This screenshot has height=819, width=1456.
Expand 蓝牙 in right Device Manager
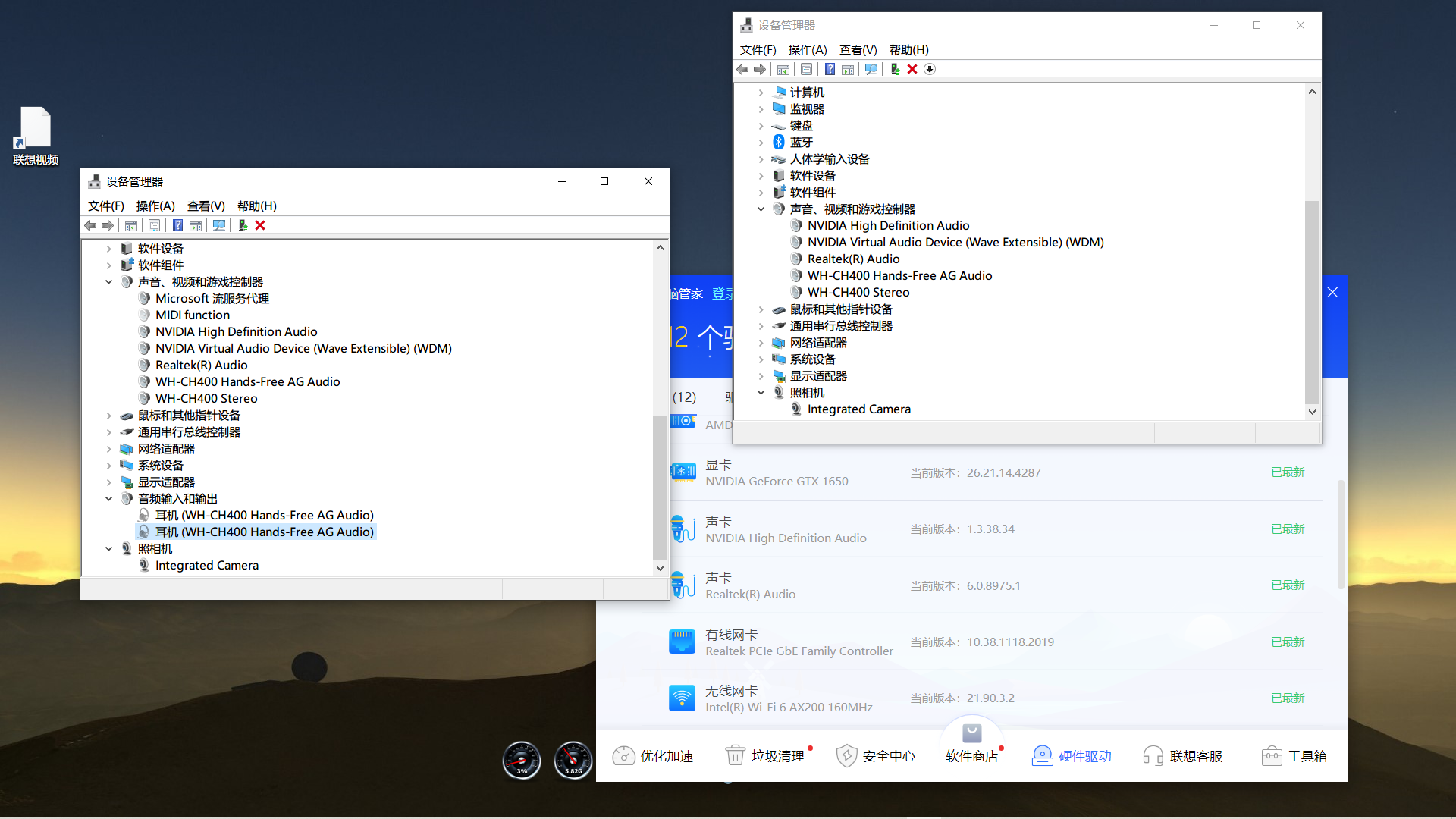(x=761, y=143)
